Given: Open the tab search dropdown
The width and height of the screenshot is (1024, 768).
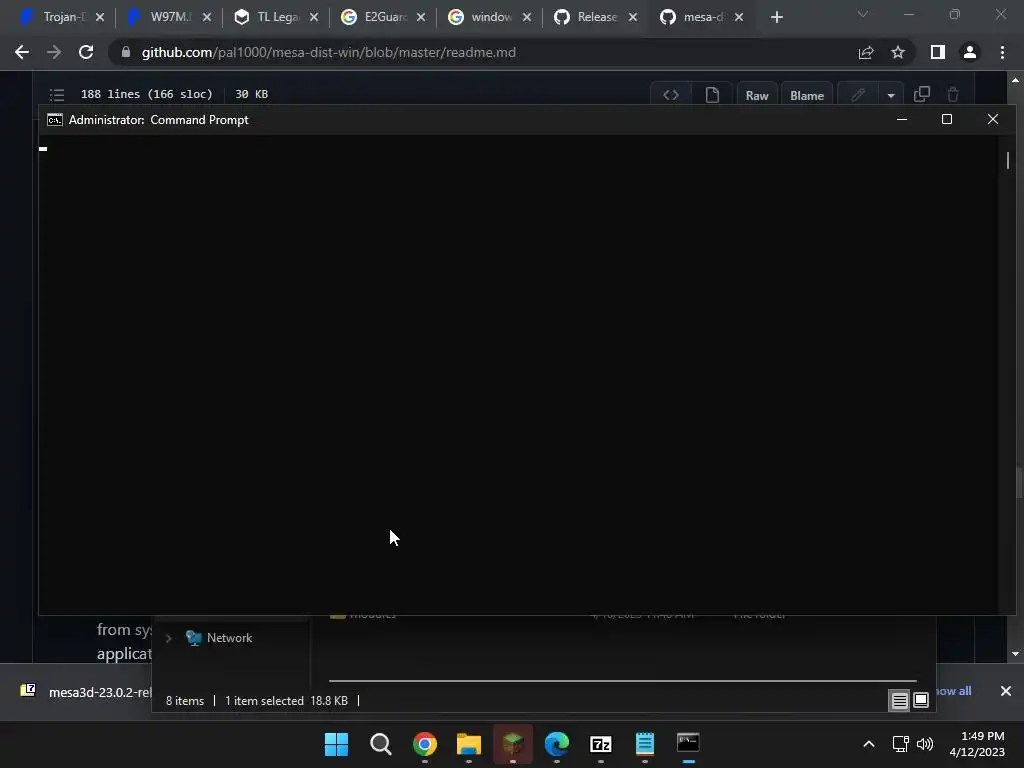Looking at the screenshot, I should click(863, 14).
